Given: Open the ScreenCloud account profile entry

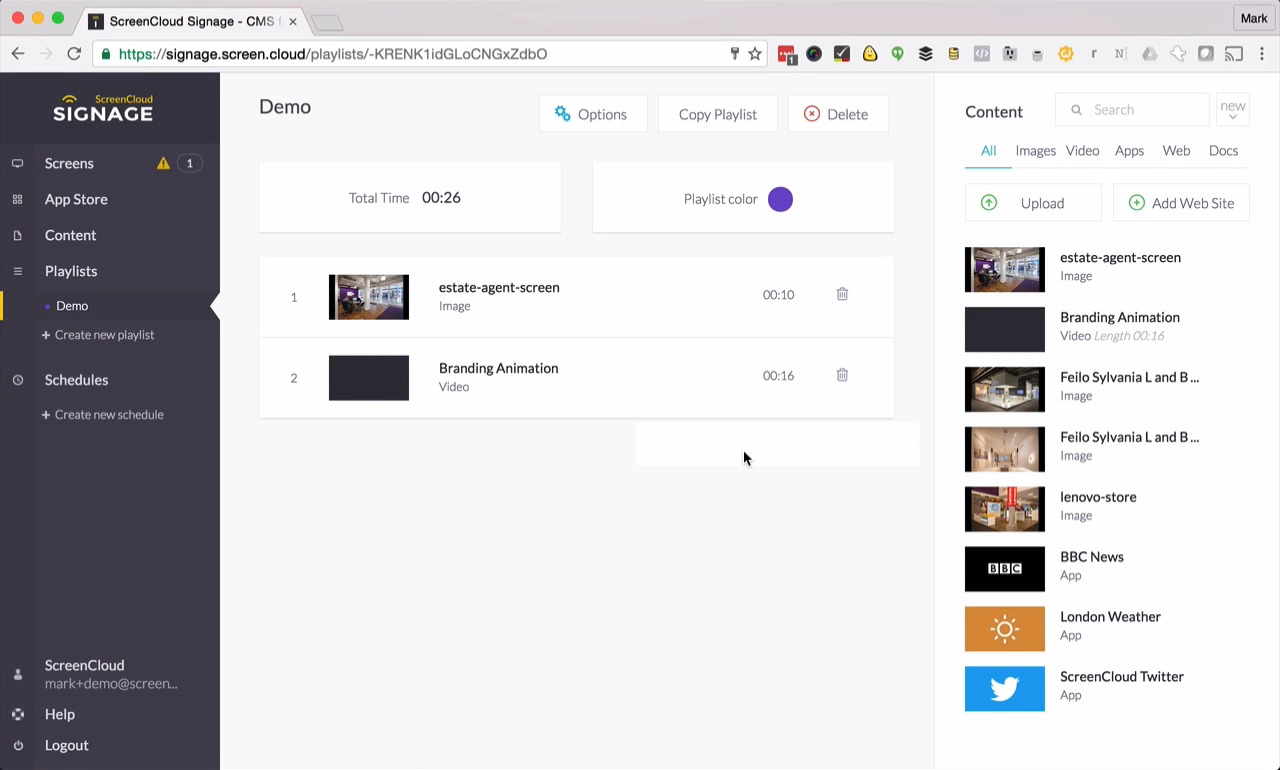Looking at the screenshot, I should [x=110, y=674].
